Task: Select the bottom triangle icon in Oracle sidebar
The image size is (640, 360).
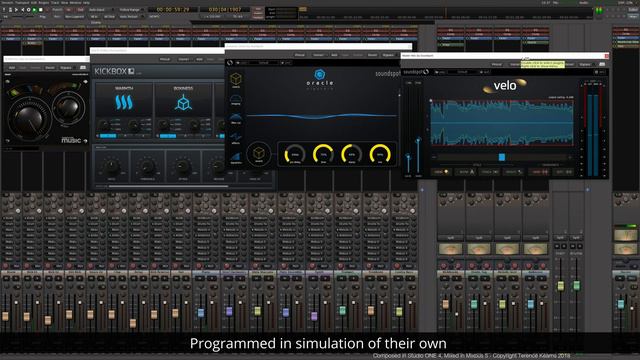Action: 236,157
